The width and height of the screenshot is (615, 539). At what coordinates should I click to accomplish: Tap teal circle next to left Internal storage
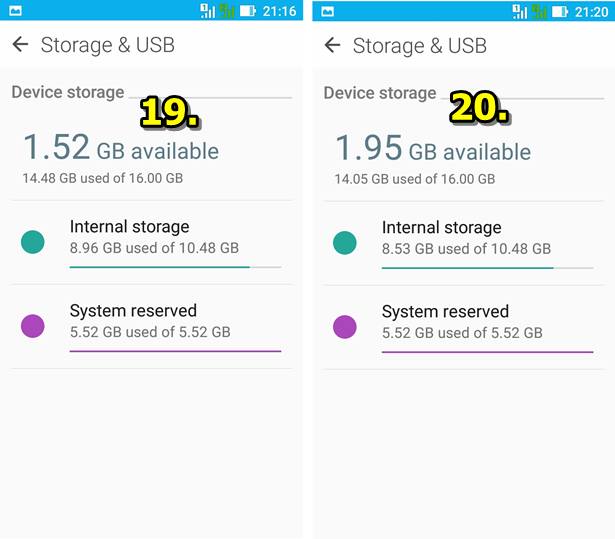(33, 242)
